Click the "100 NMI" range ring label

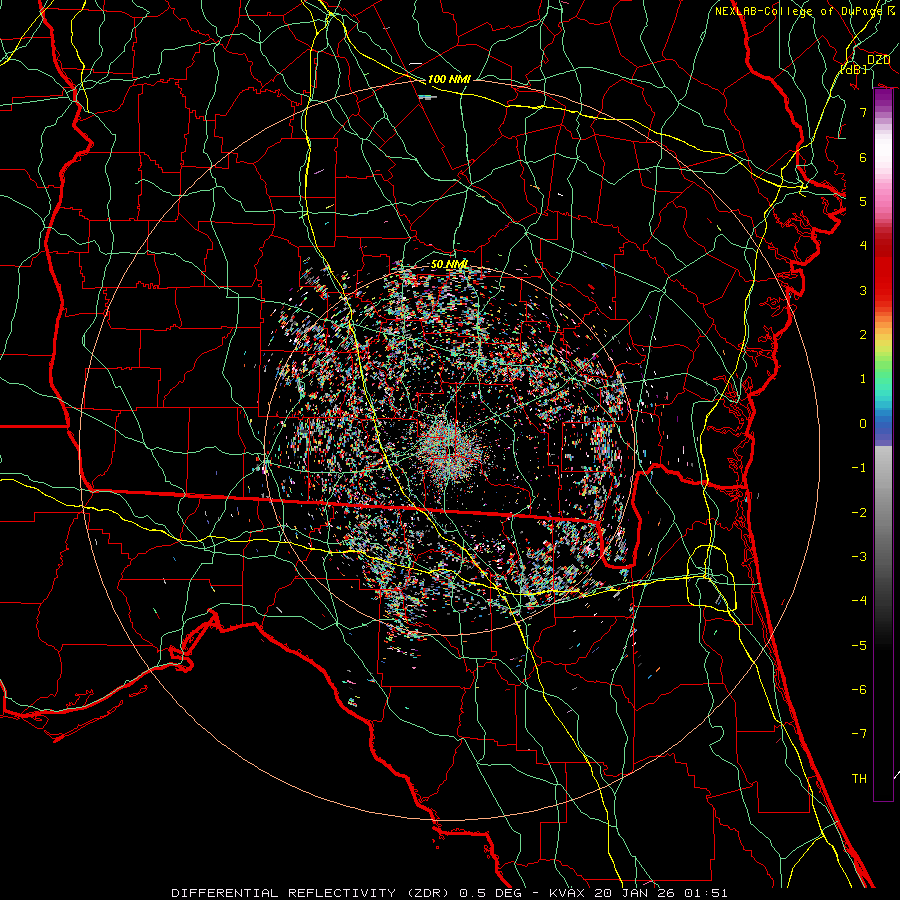(x=449, y=79)
